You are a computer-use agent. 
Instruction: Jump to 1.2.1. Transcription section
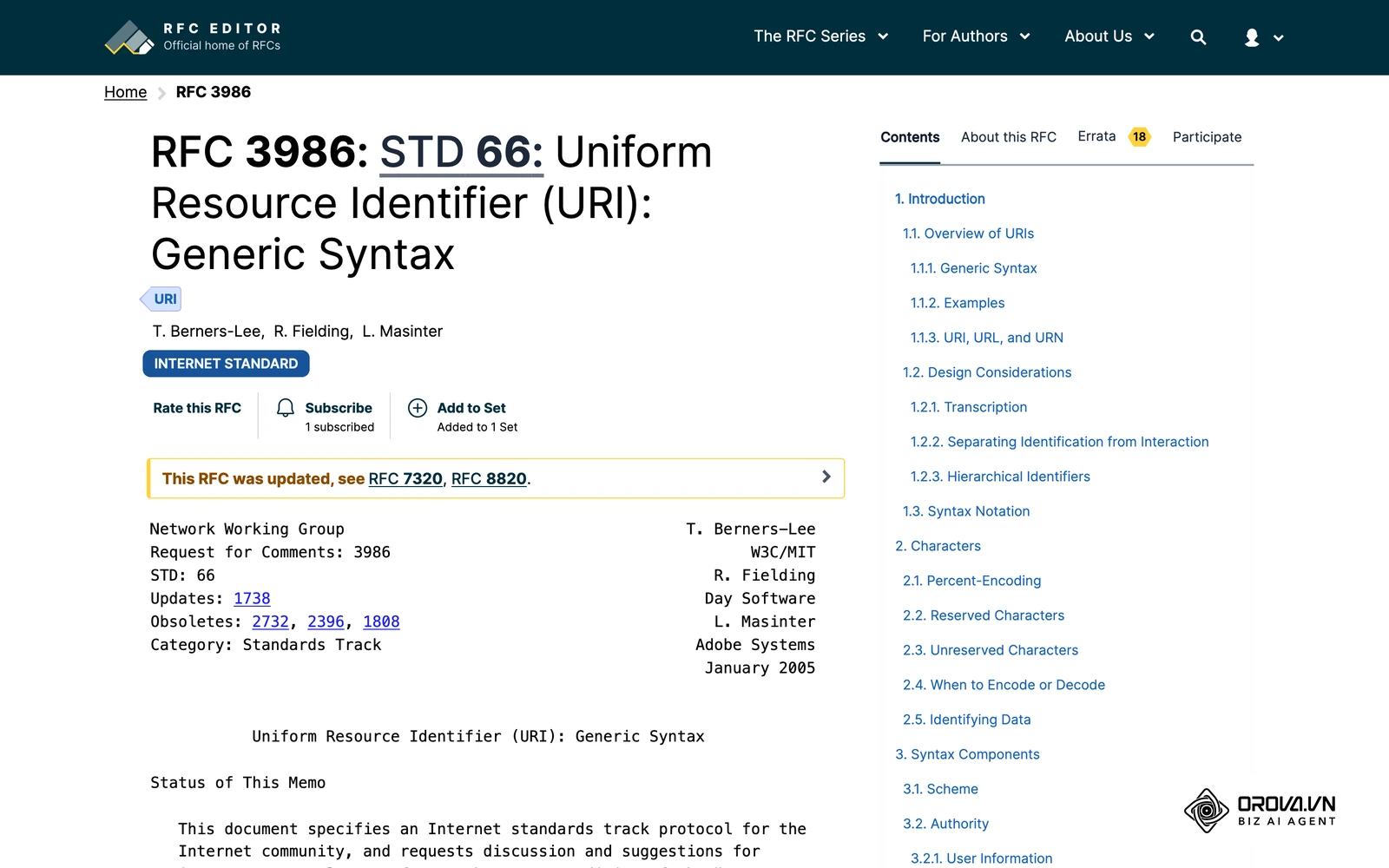click(969, 407)
